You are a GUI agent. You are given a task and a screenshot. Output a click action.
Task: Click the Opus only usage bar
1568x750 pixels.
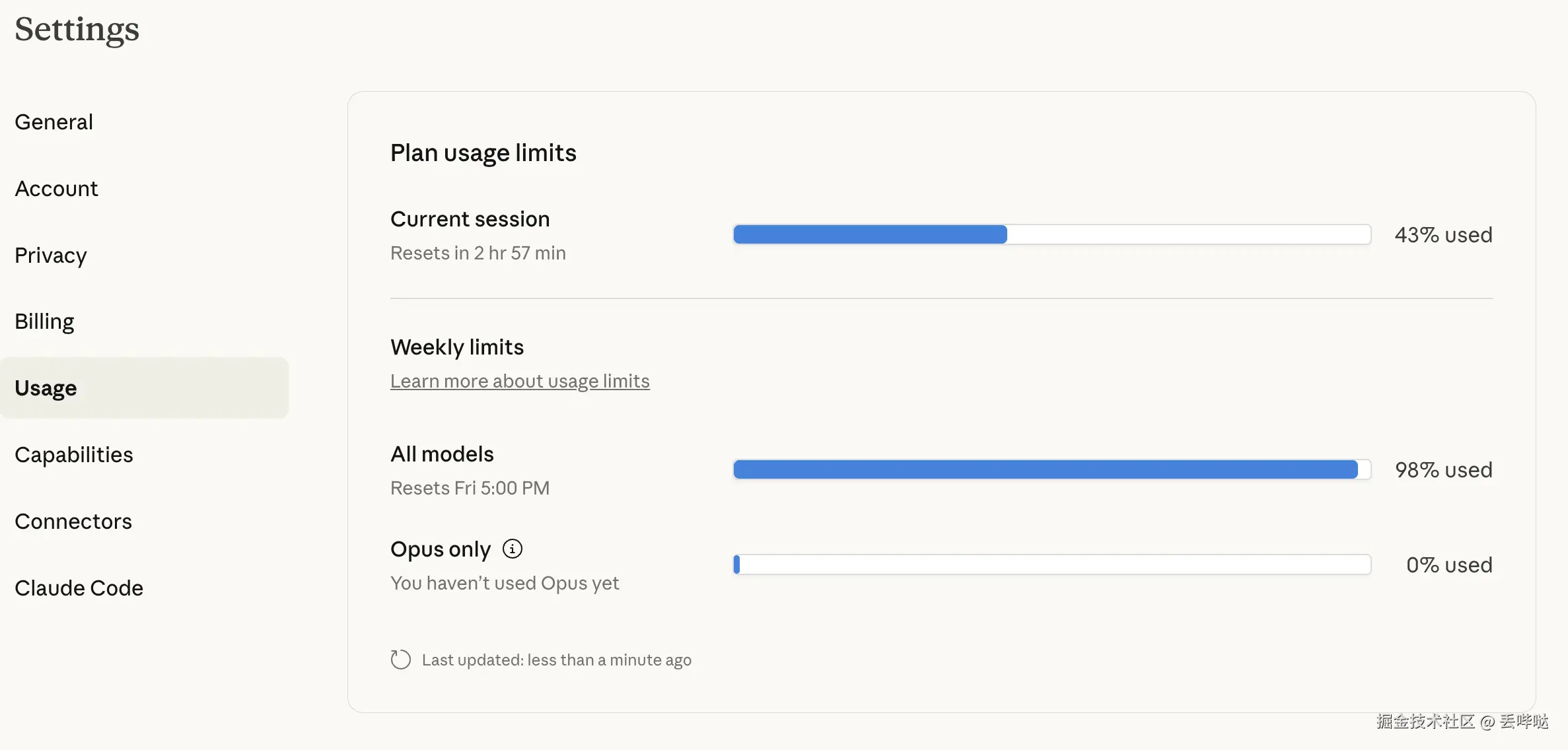(x=1051, y=564)
